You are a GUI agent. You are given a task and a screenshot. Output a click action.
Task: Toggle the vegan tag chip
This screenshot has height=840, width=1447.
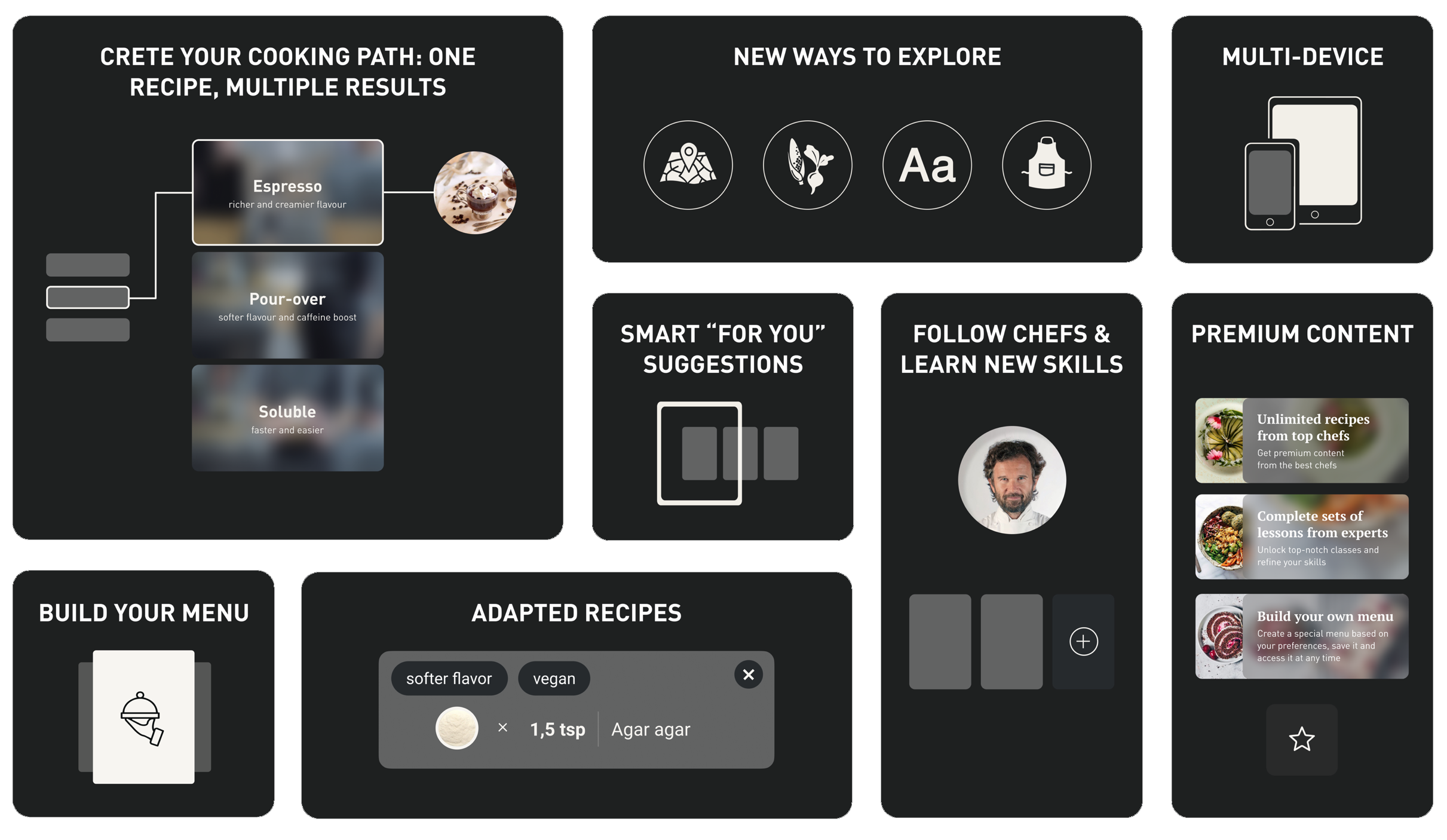pyautogui.click(x=554, y=678)
